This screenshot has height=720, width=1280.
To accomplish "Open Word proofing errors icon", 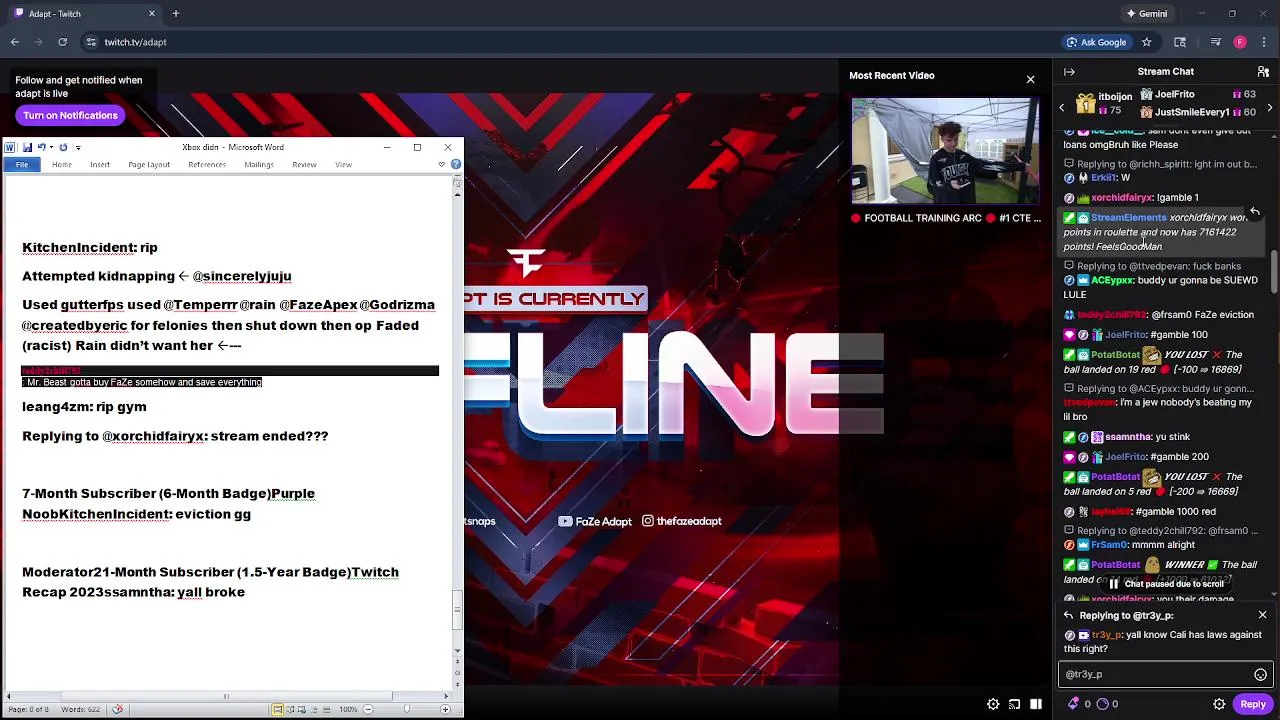I will [117, 709].
